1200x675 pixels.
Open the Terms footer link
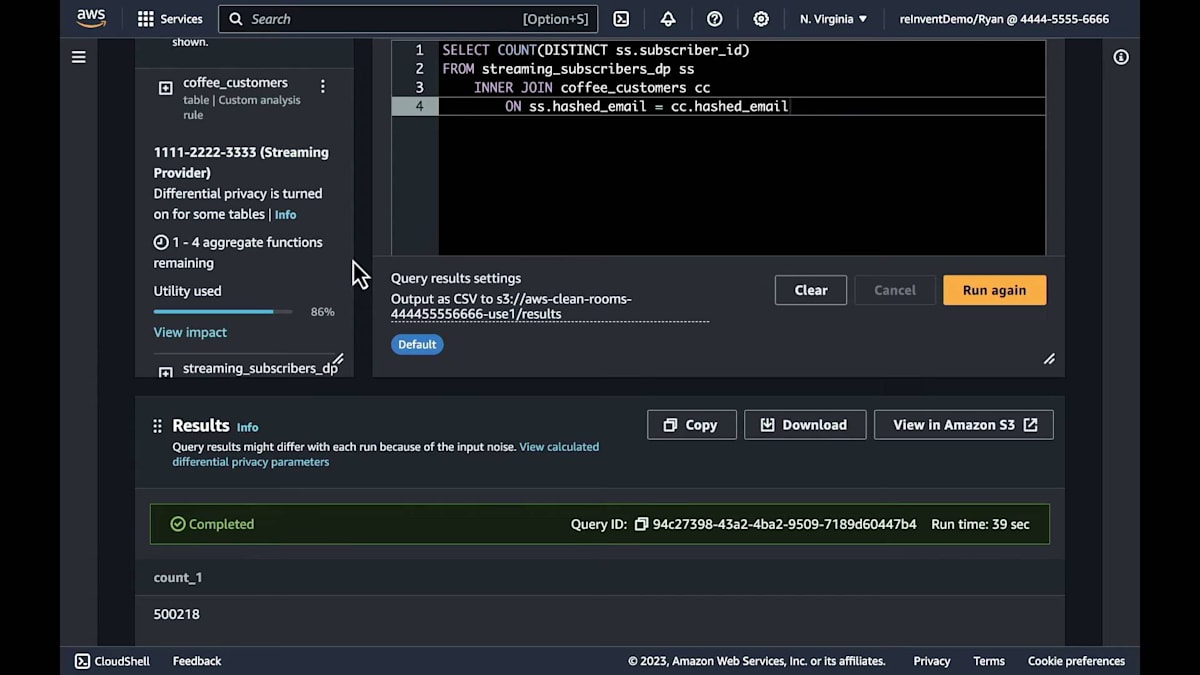coord(989,661)
